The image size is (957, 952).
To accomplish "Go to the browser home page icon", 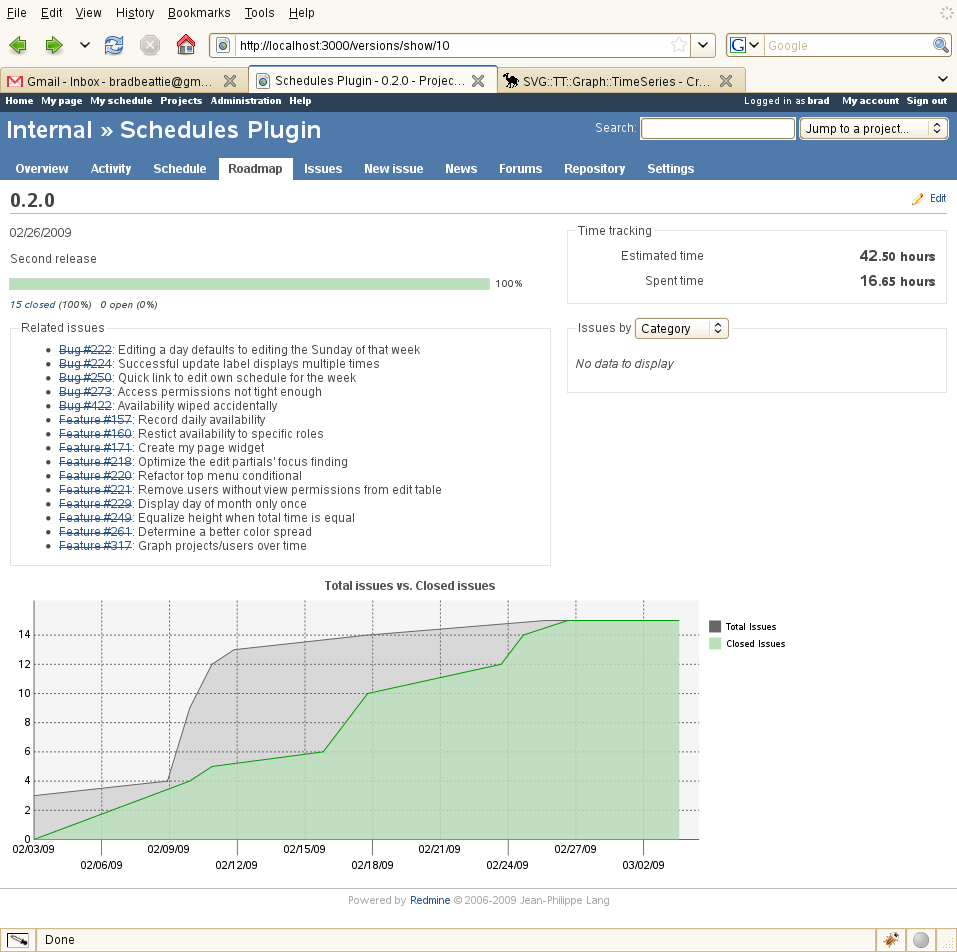I will click(x=186, y=45).
